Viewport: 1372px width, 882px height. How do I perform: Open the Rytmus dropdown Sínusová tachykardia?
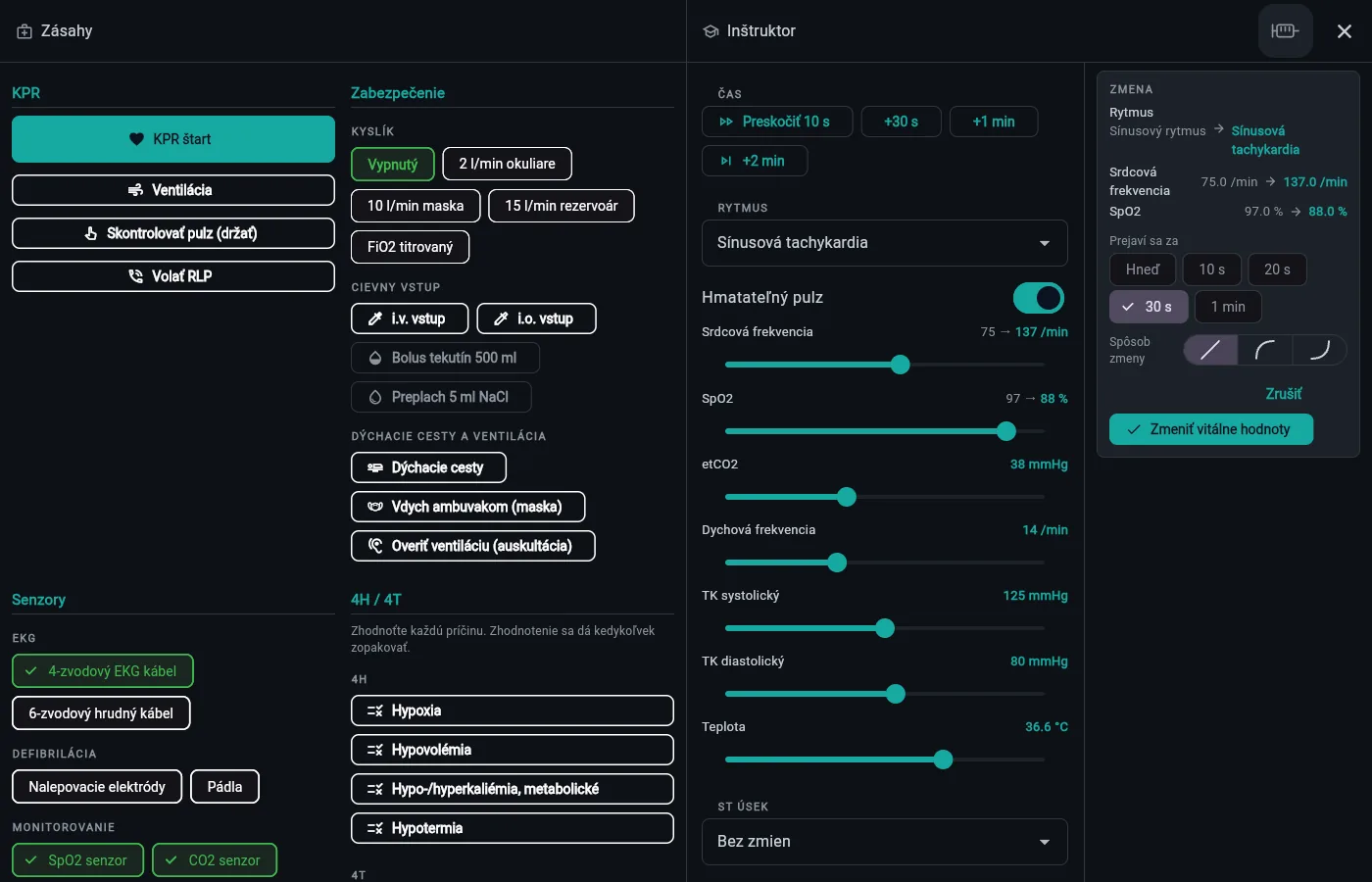(885, 243)
